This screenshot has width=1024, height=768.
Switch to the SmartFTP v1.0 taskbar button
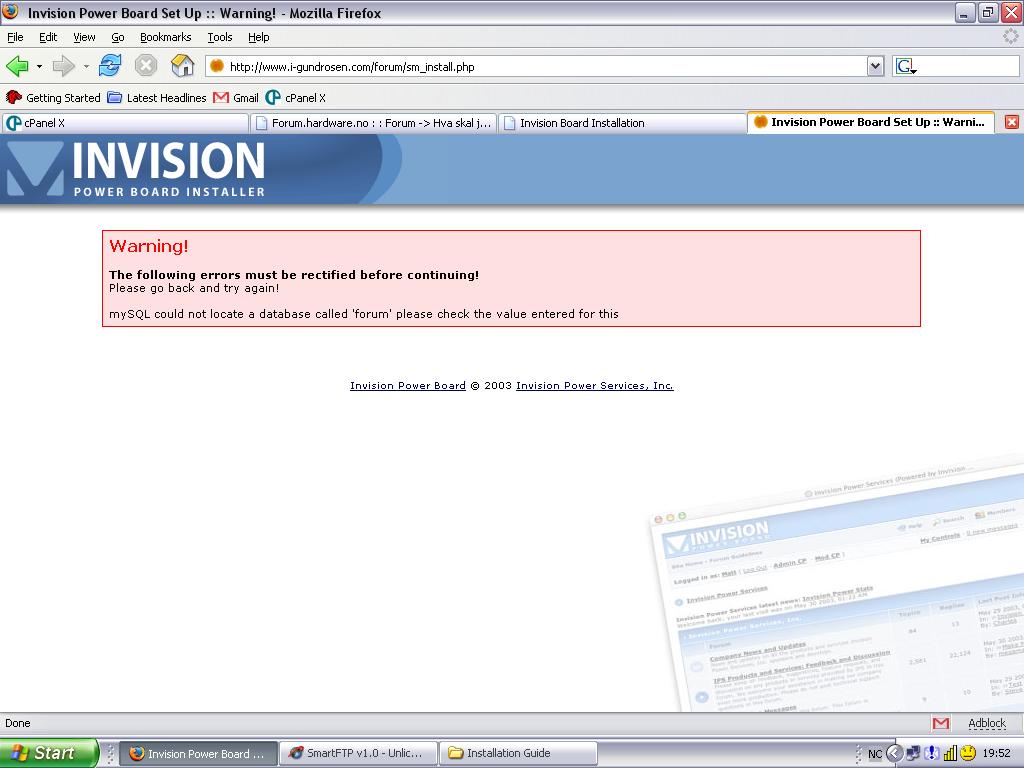357,753
